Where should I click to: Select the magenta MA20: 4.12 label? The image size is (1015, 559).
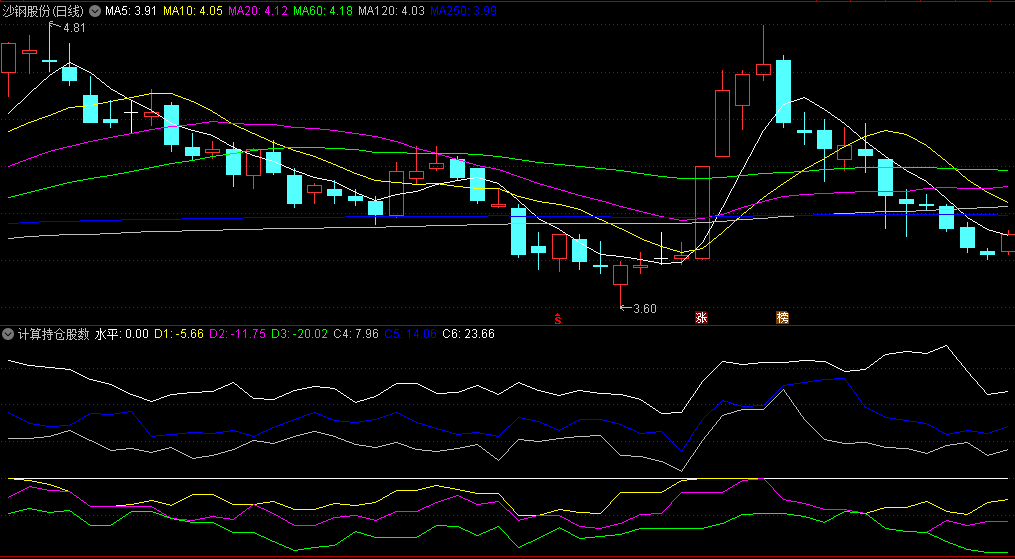[259, 10]
